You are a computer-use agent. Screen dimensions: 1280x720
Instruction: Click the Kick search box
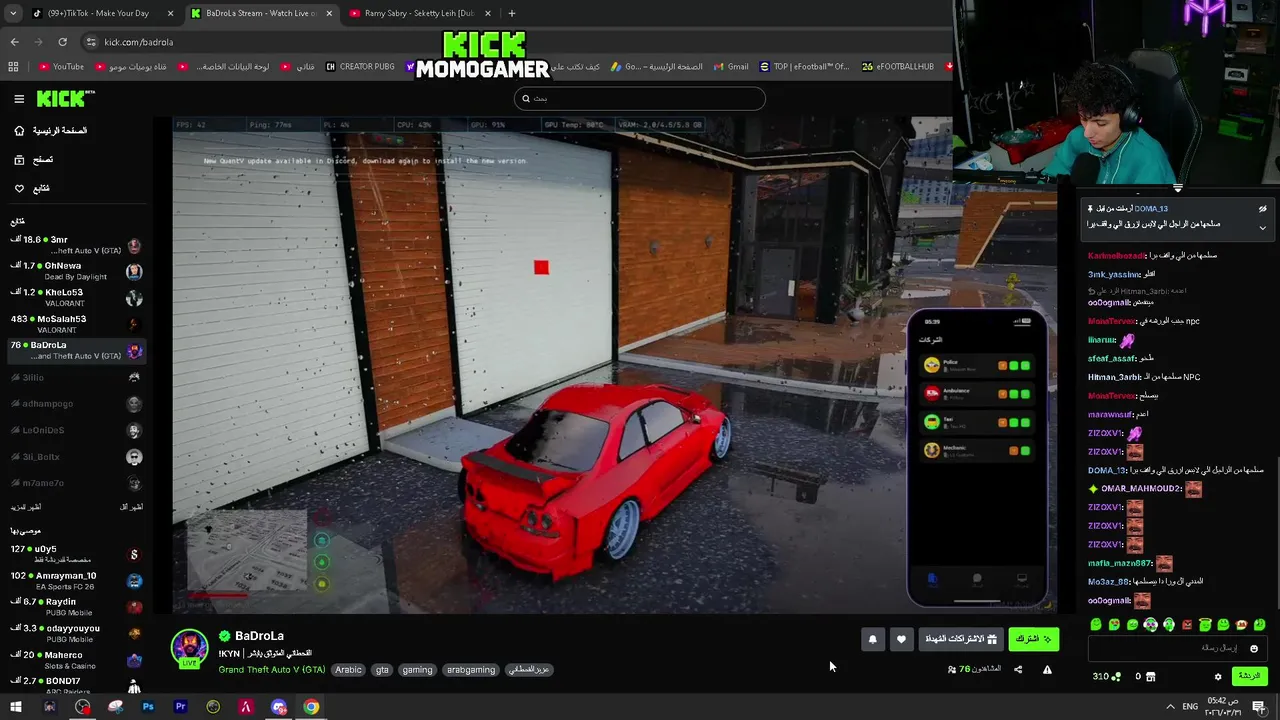tap(640, 98)
